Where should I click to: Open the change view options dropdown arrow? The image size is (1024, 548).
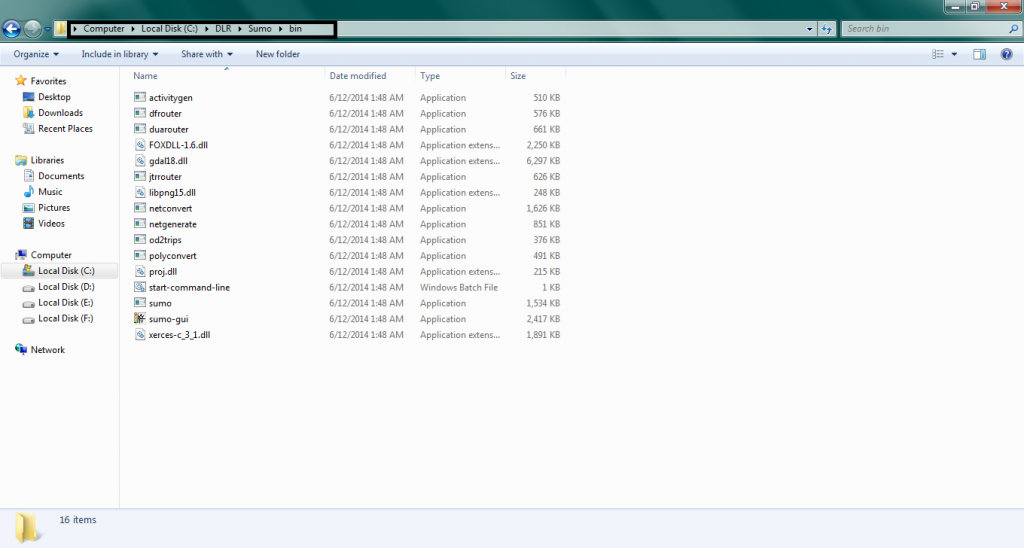(x=954, y=54)
